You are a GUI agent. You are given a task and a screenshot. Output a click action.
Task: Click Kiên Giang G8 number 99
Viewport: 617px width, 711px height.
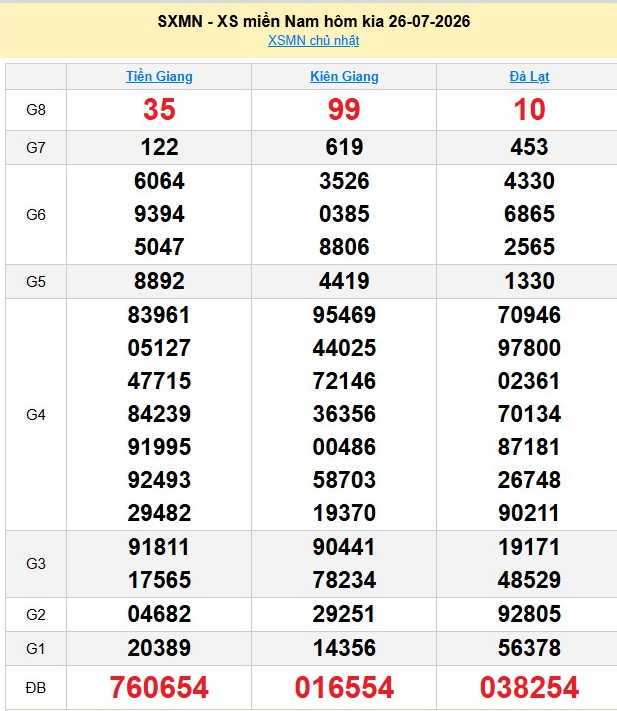click(344, 109)
